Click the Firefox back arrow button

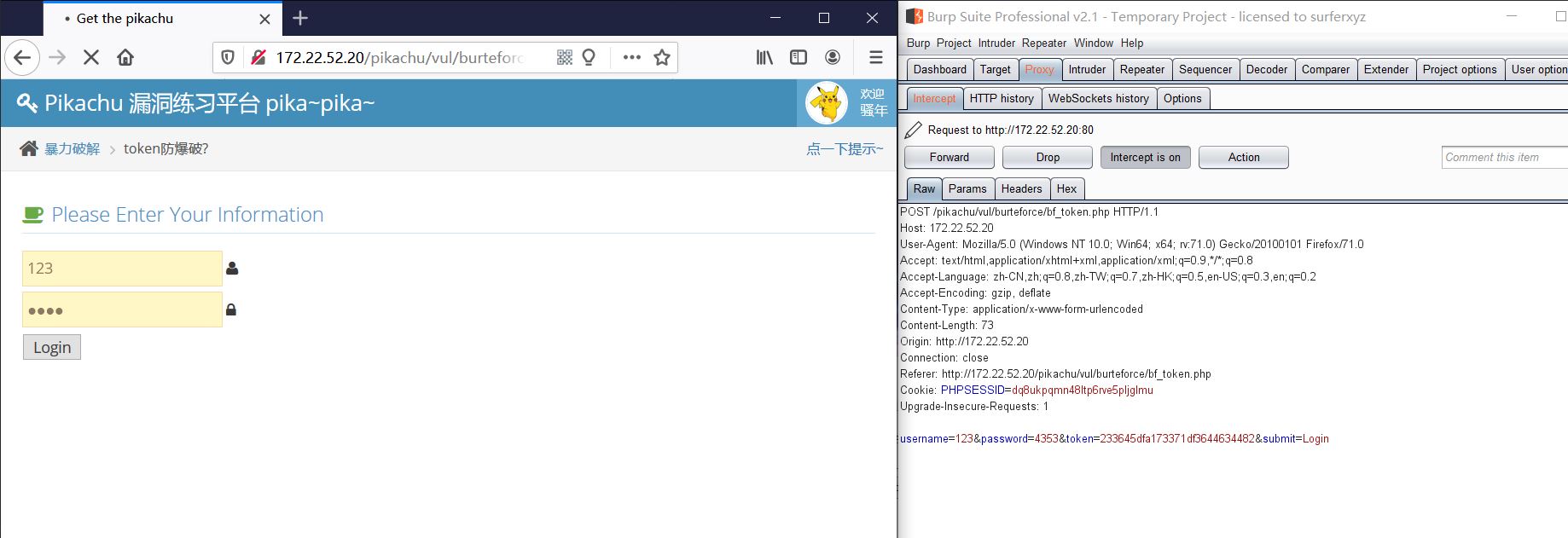coord(22,57)
